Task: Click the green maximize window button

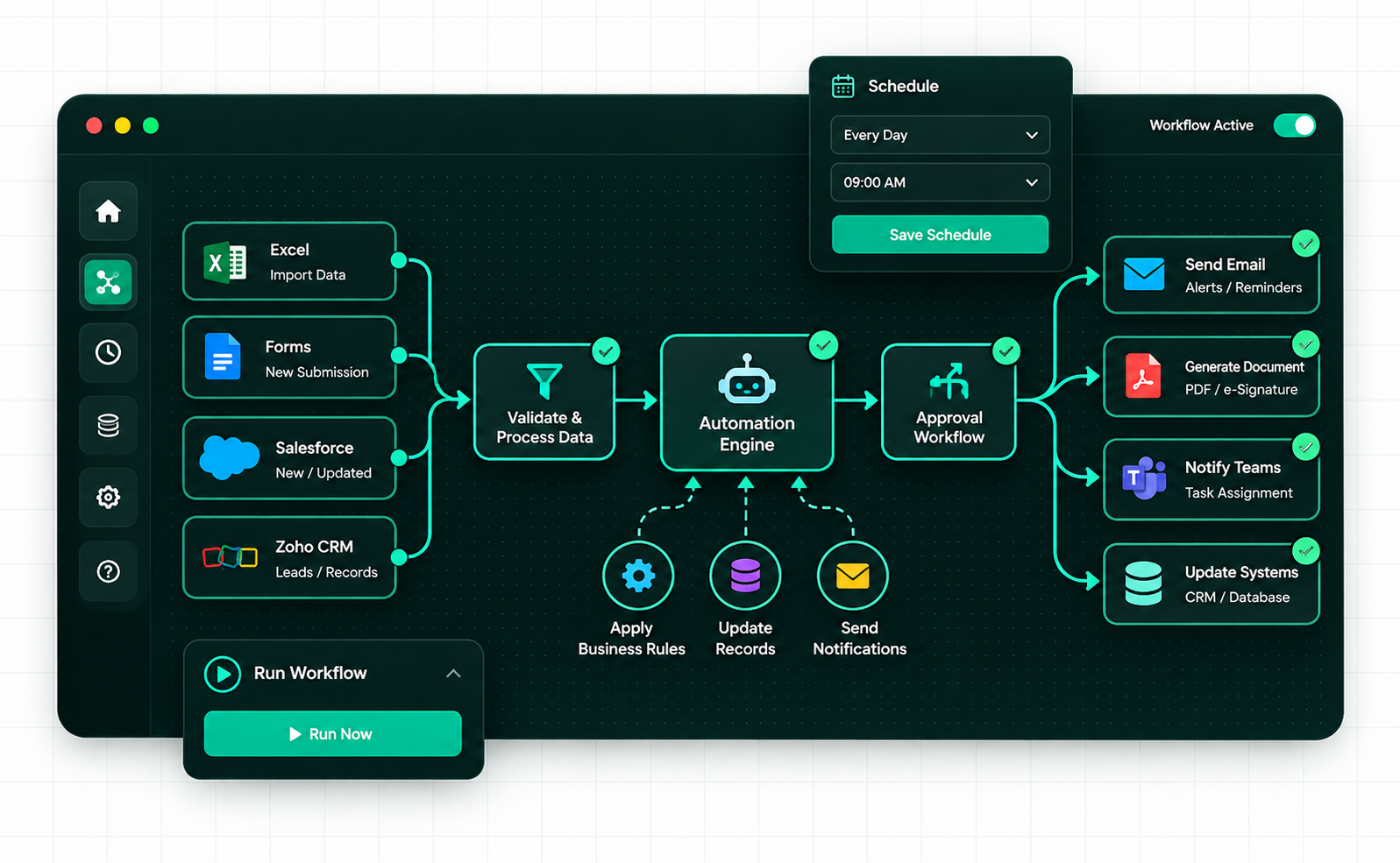Action: (151, 125)
